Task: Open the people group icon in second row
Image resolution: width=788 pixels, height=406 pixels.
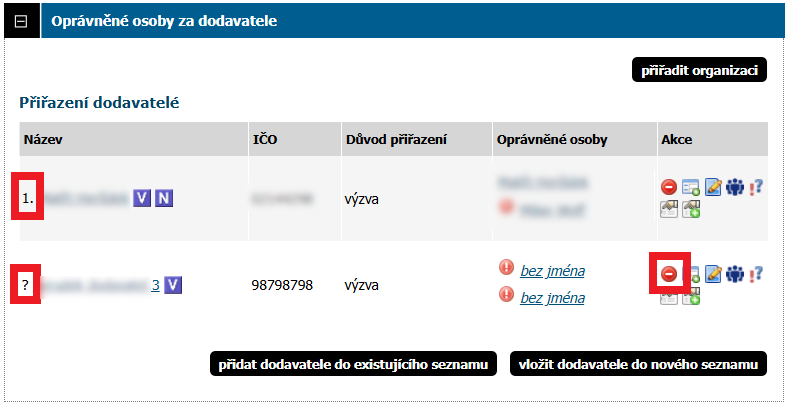Action: click(736, 273)
